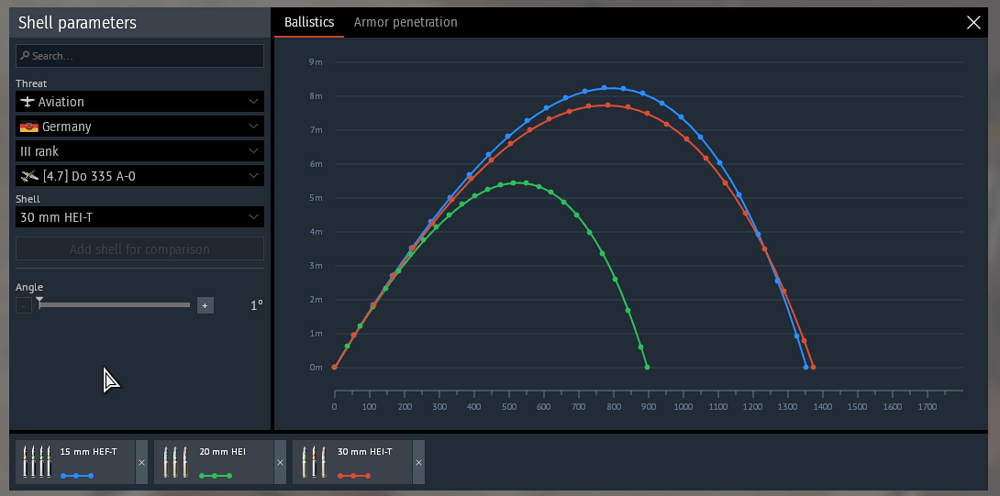Click the 1° angle value
The image size is (1000, 496).
[x=256, y=305]
